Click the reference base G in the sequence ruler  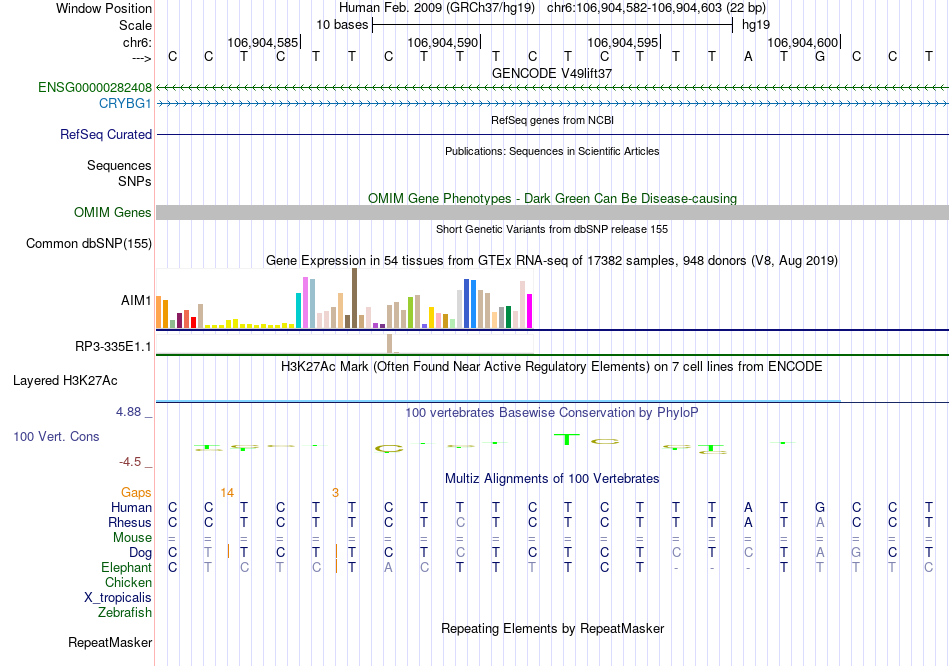coord(820,57)
